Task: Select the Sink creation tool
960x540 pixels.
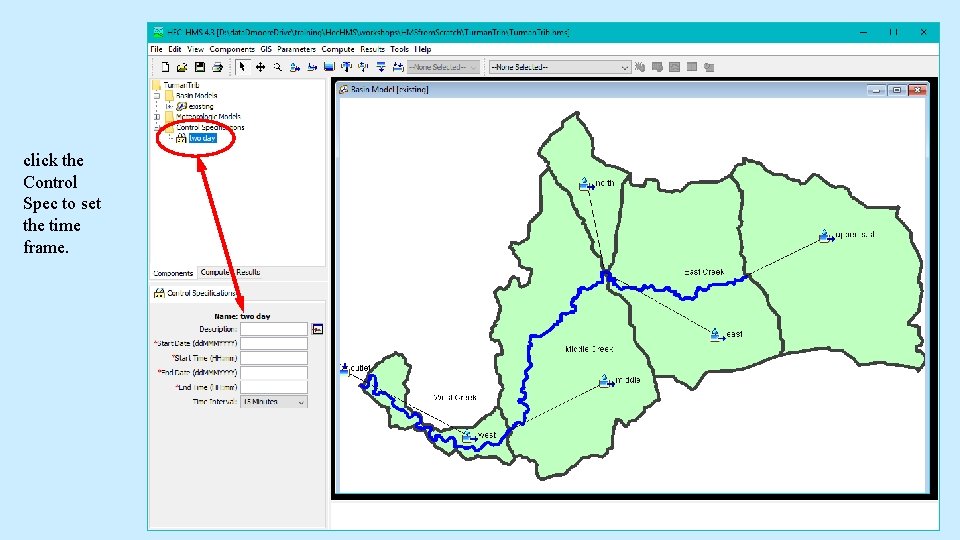Action: (x=398, y=67)
